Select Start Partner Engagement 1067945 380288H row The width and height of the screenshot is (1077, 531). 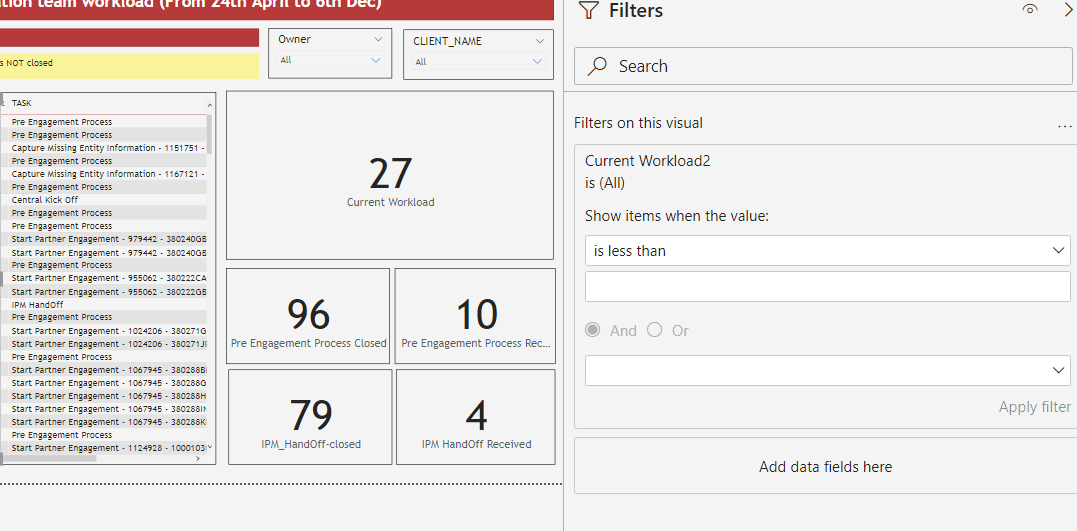click(104, 396)
